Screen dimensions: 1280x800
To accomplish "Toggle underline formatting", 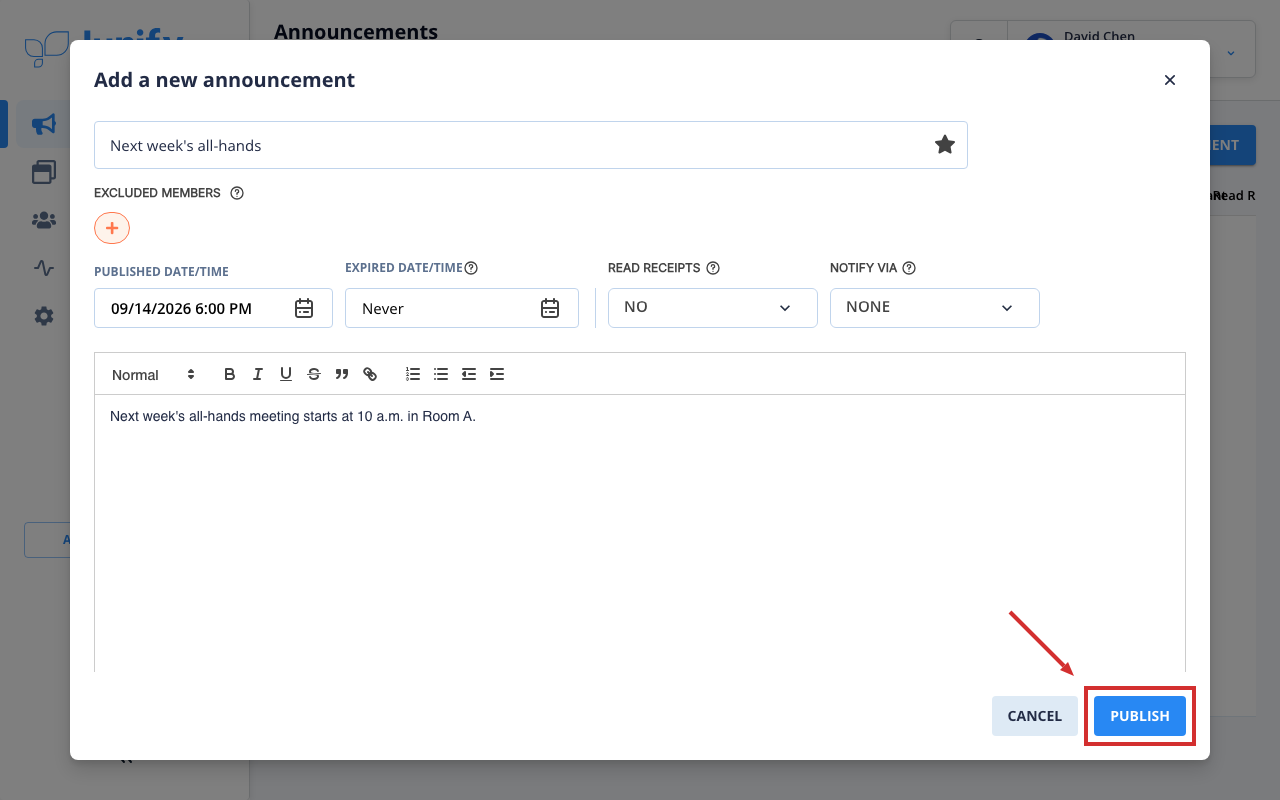I will (x=286, y=374).
